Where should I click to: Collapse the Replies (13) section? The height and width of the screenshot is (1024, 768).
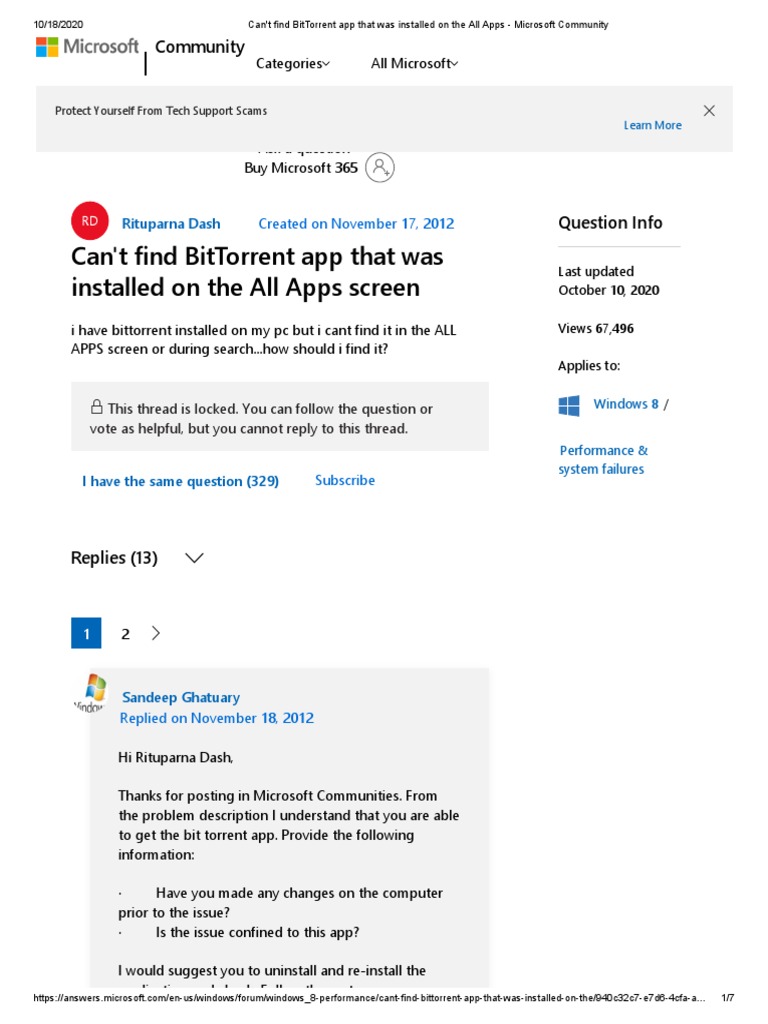[195, 558]
